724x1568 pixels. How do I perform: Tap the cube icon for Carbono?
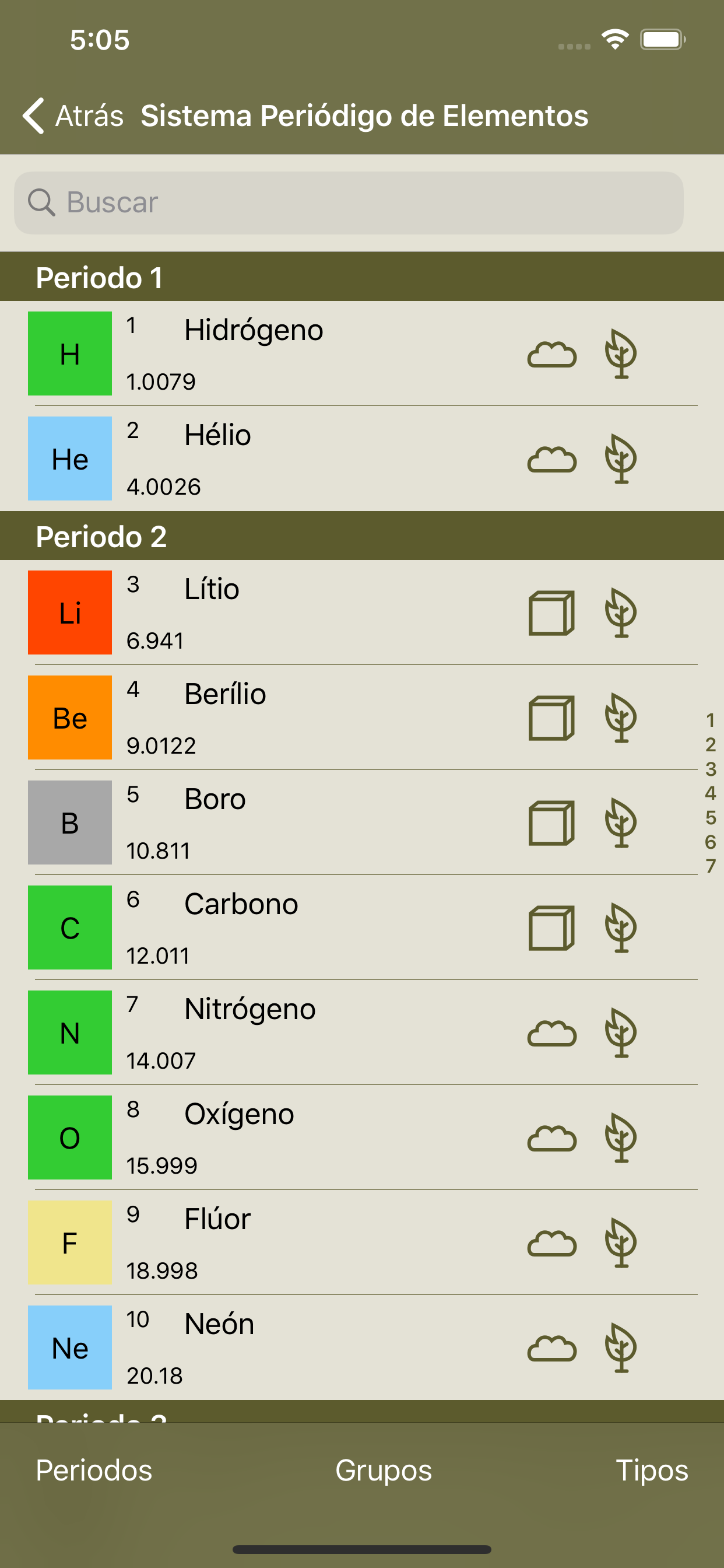click(x=551, y=928)
